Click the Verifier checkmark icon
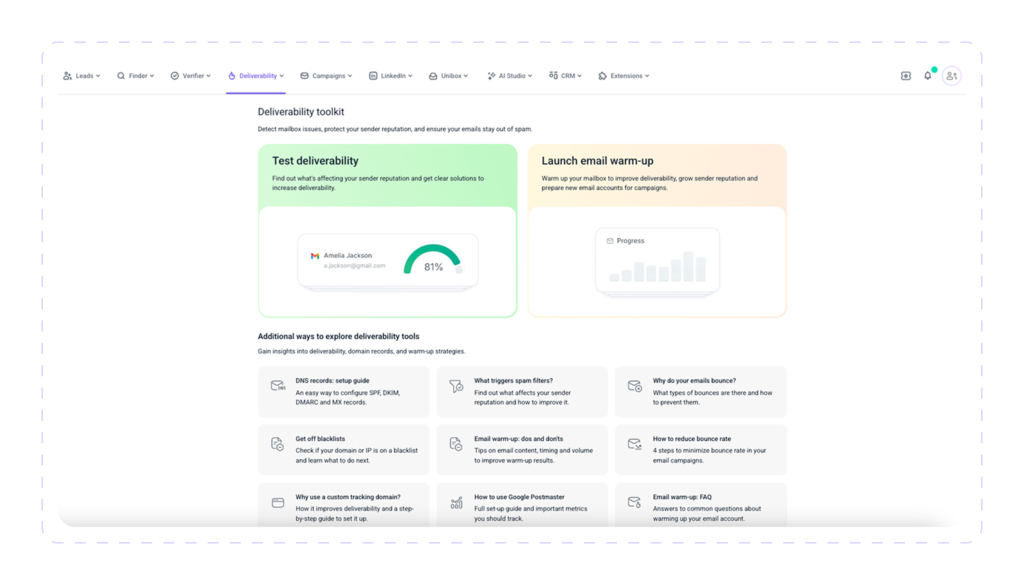 (174, 76)
